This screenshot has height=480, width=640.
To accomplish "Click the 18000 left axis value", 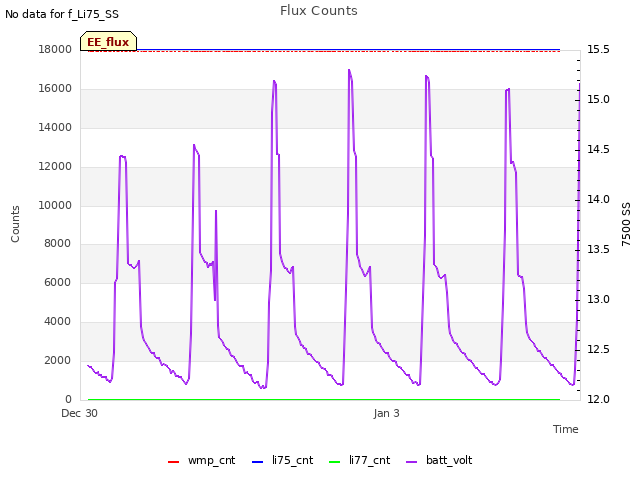I will coord(55,49).
